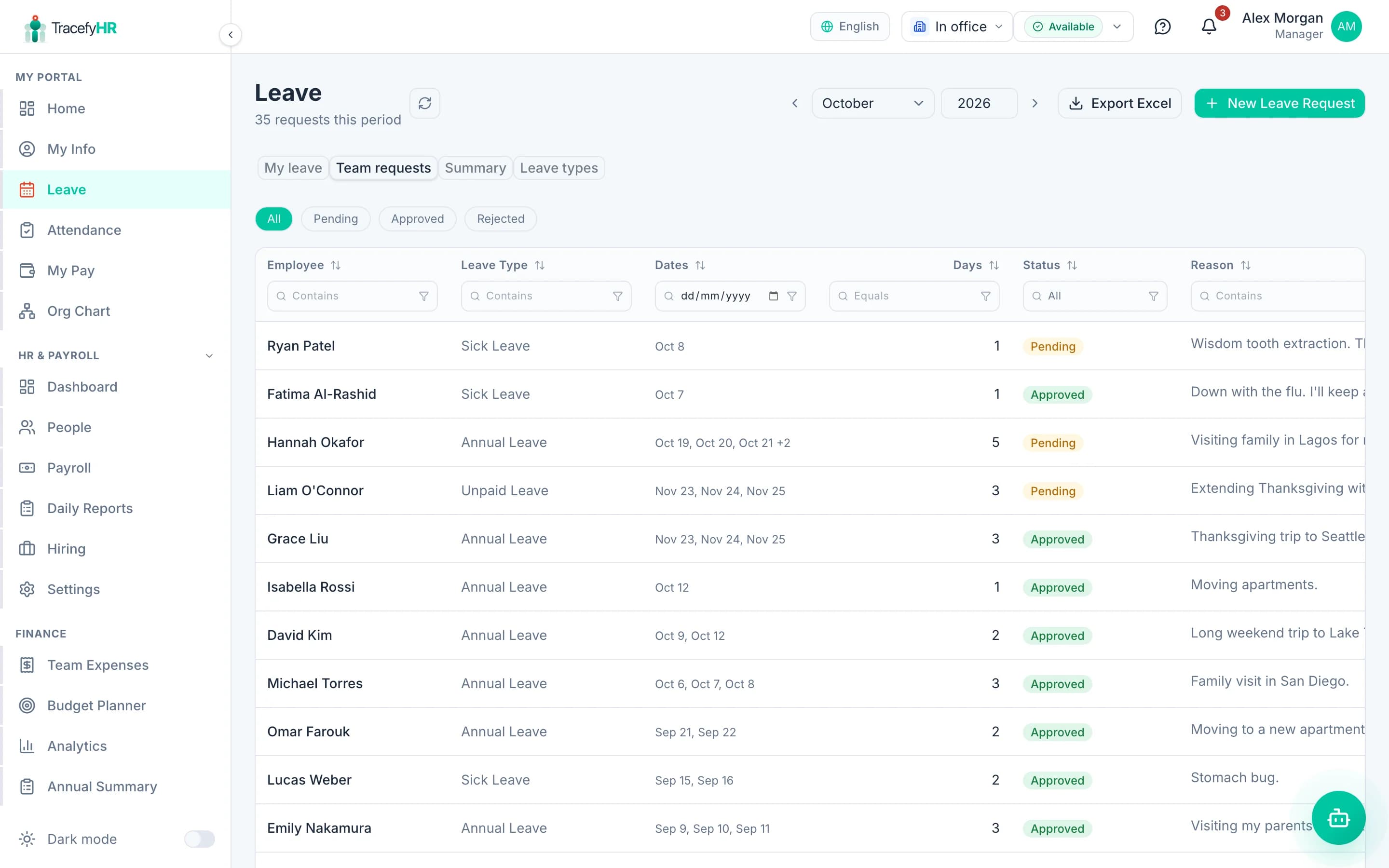Open calendar picker in Dates filter

click(773, 296)
